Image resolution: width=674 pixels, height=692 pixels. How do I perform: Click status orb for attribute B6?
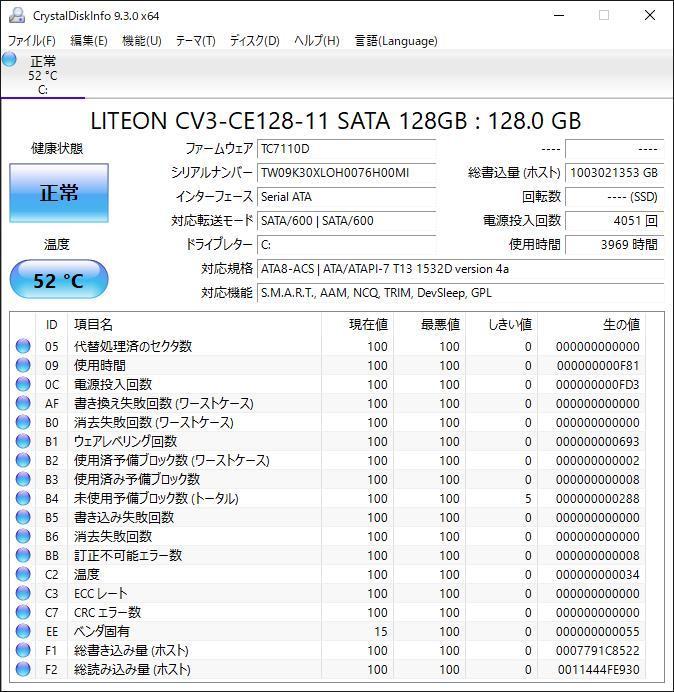23,536
